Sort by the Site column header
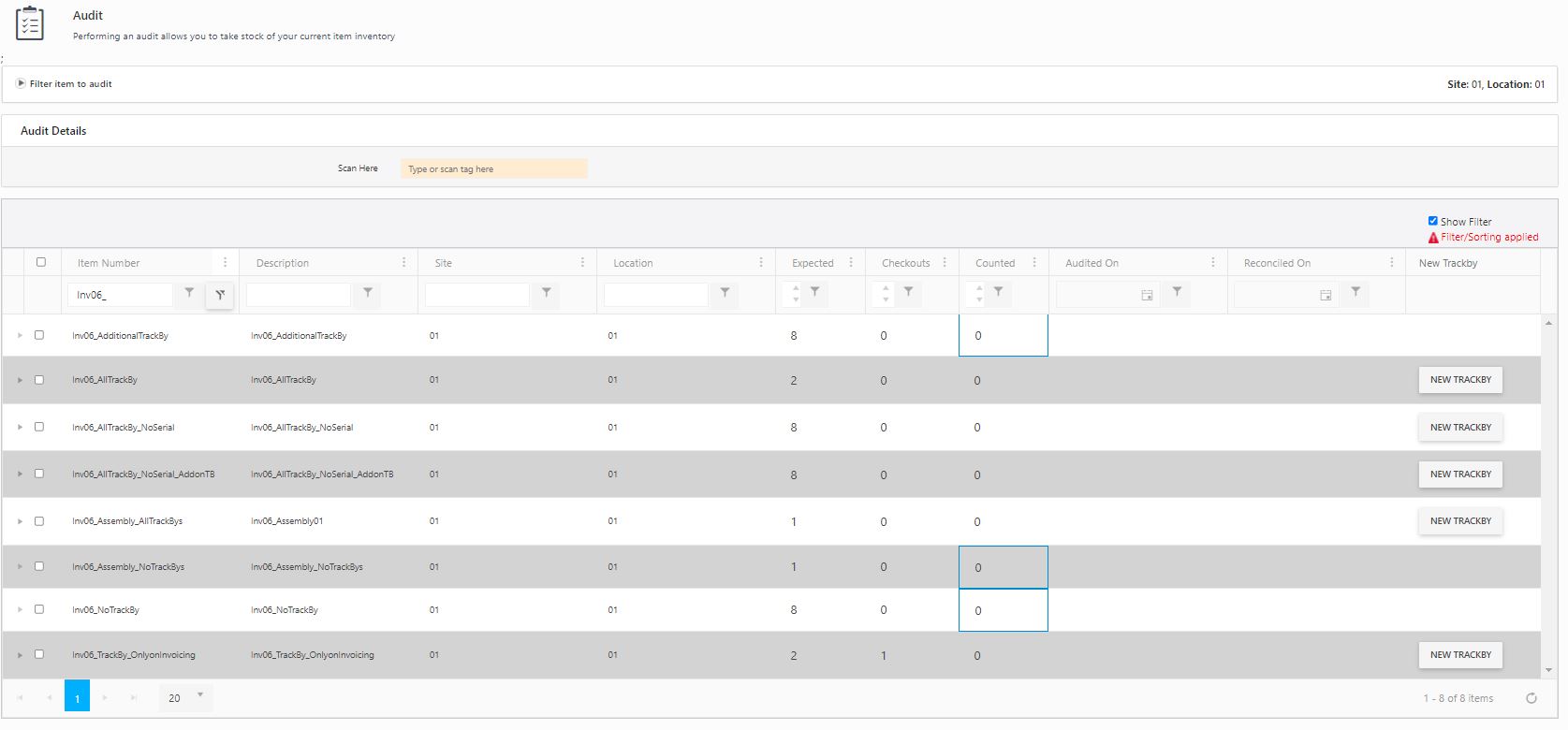 point(444,263)
